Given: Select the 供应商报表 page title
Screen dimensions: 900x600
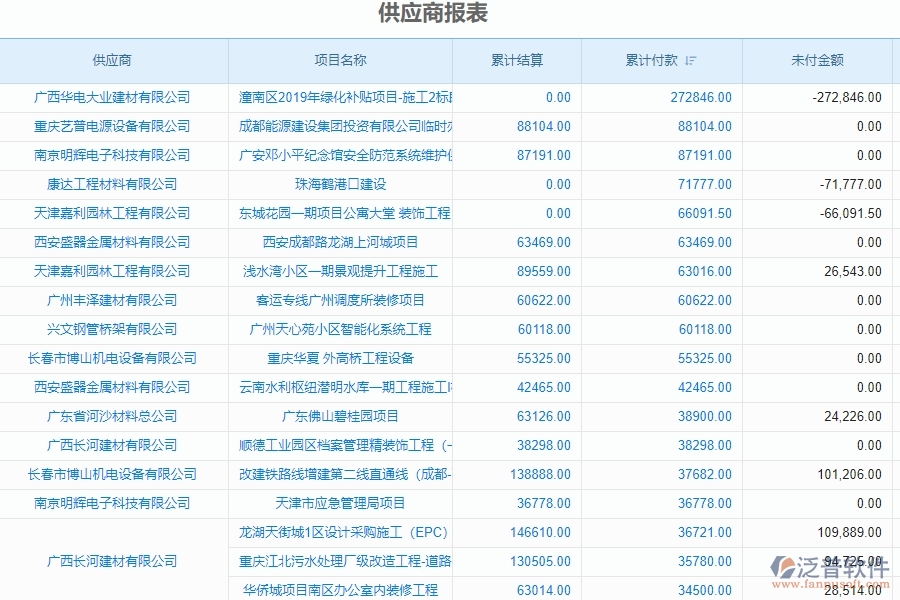Looking at the screenshot, I should [449, 13].
